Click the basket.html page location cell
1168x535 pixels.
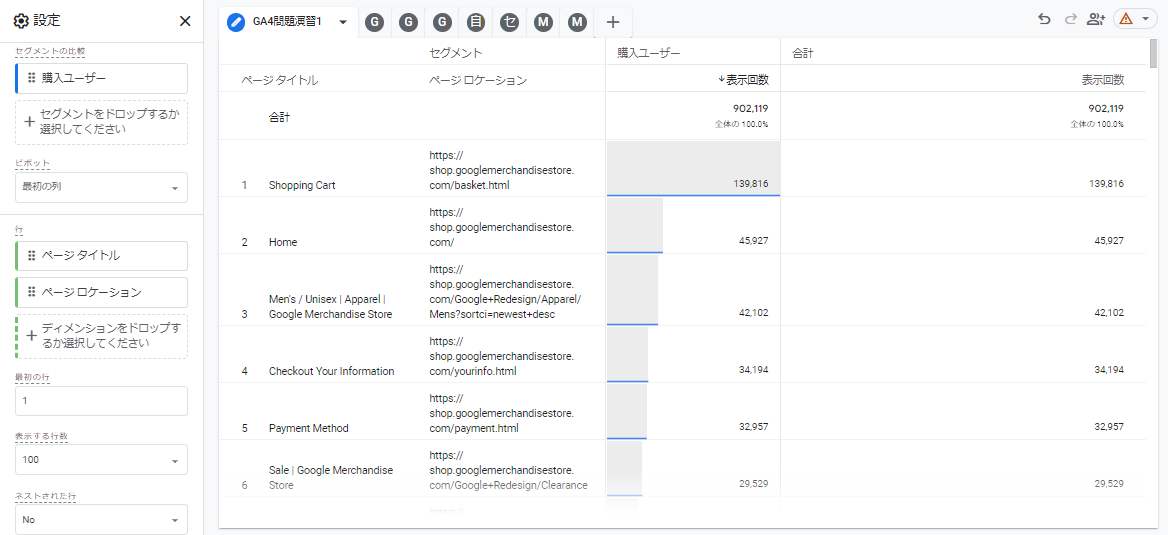pyautogui.click(x=501, y=170)
